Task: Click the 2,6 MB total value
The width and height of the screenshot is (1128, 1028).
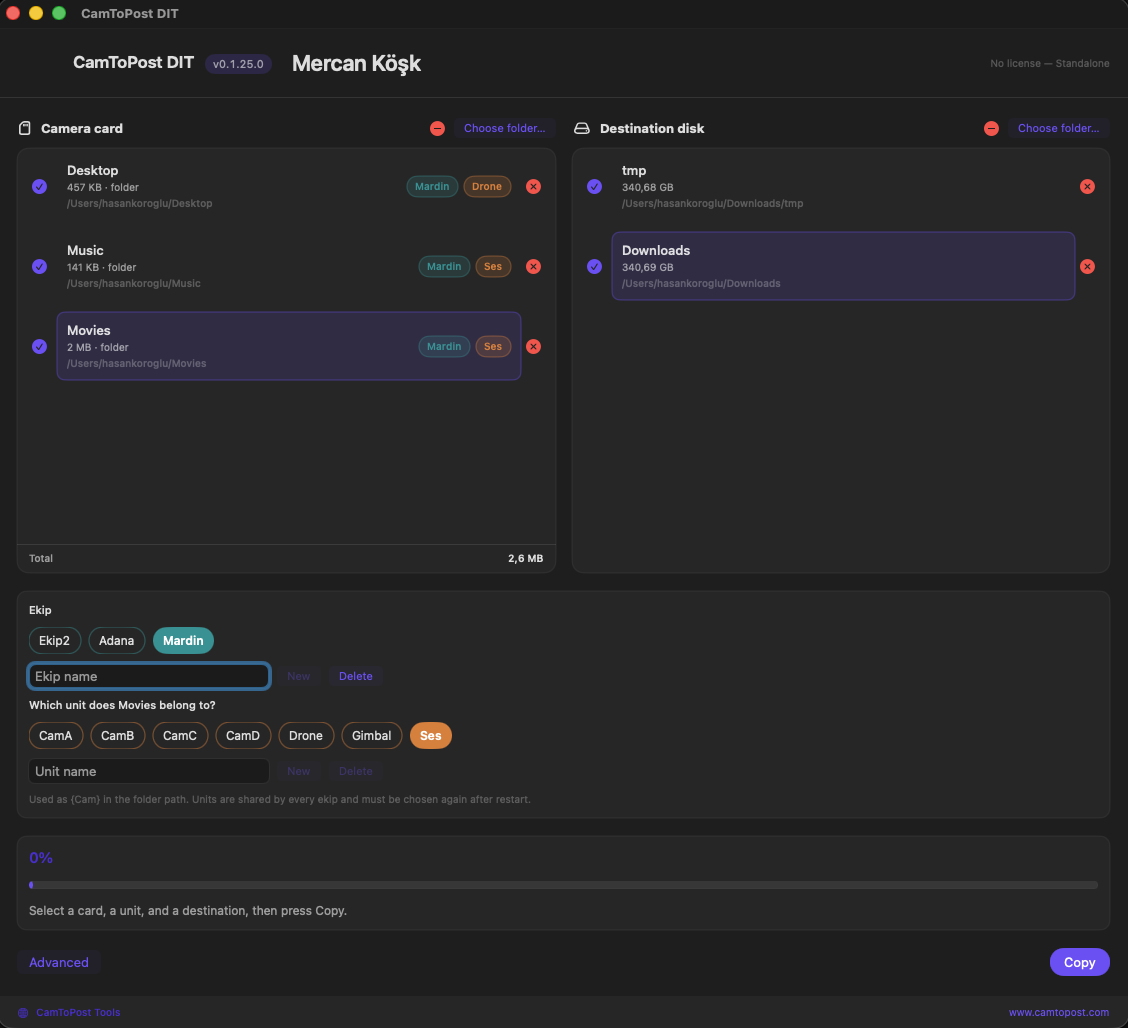Action: tap(525, 558)
